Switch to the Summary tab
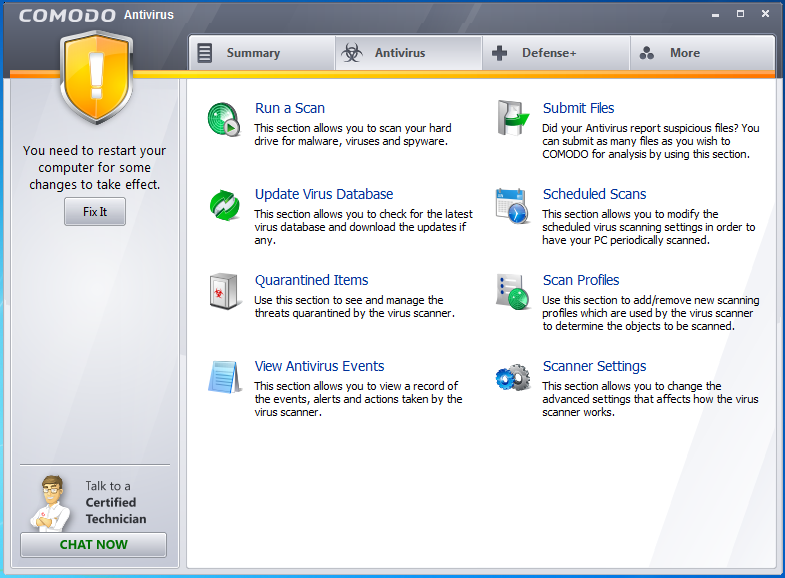Screen dimensions: 785x578 coord(262,53)
